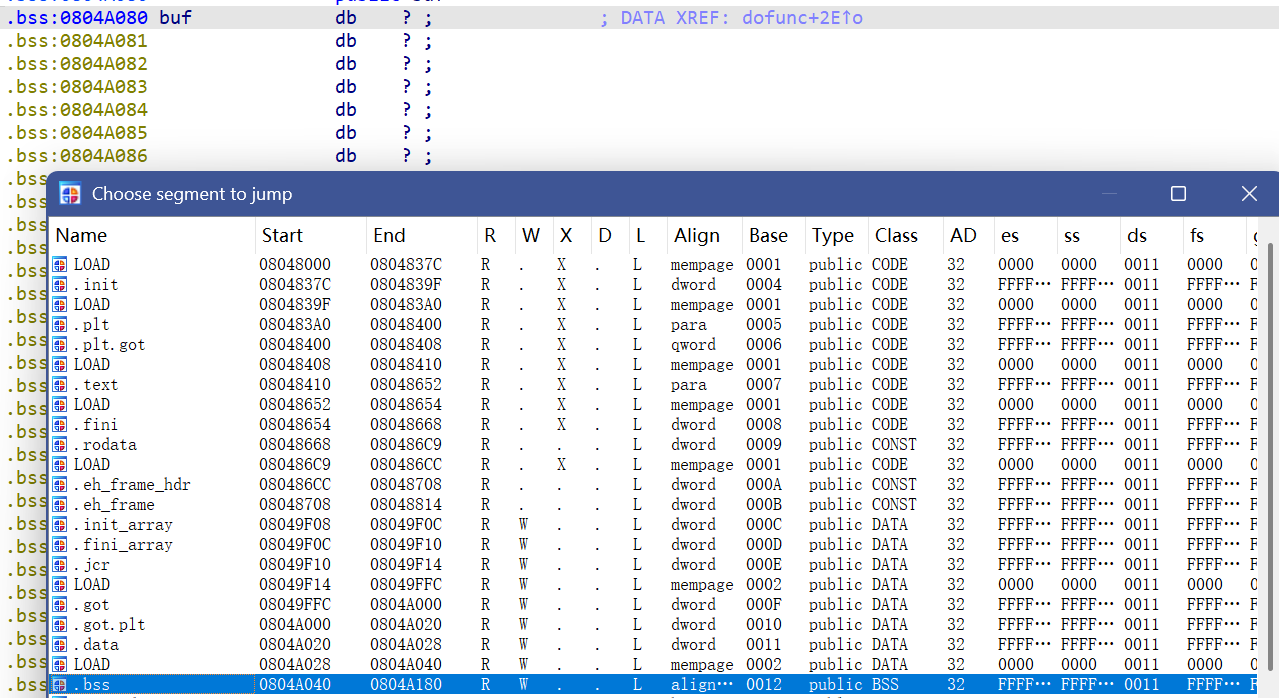
Task: Click the .got.plt segment row icon
Action: (60, 625)
